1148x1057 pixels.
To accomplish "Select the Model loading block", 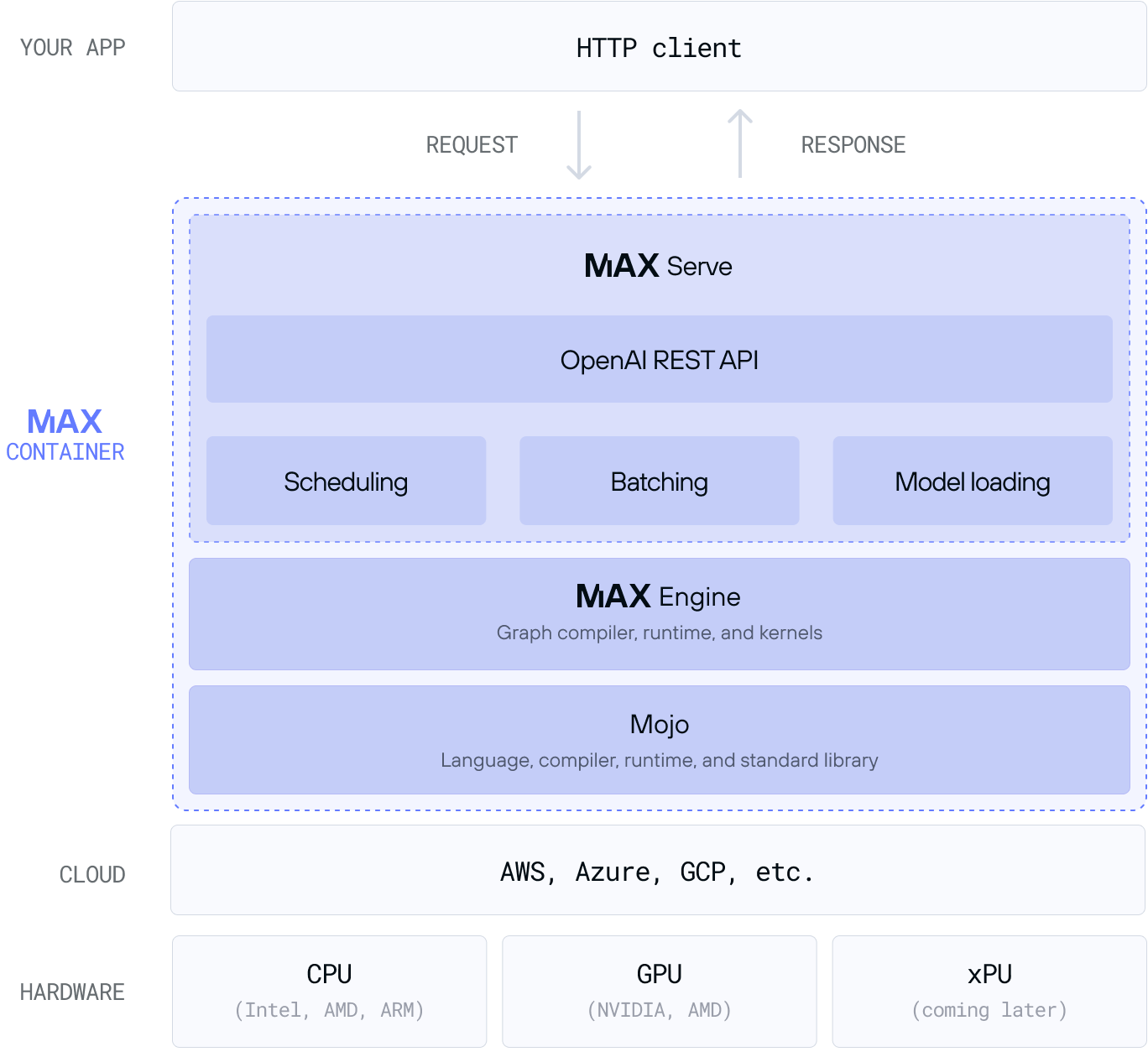I will pos(972,481).
